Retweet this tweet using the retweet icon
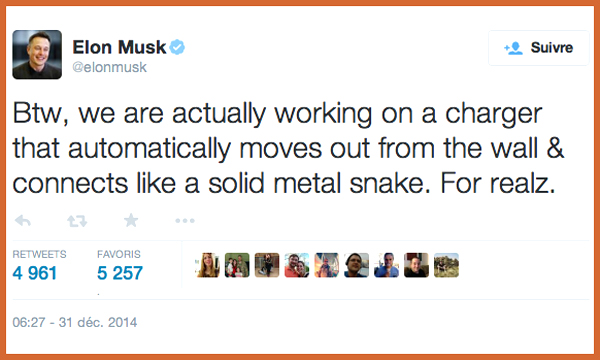600x360 pixels. click(77, 221)
